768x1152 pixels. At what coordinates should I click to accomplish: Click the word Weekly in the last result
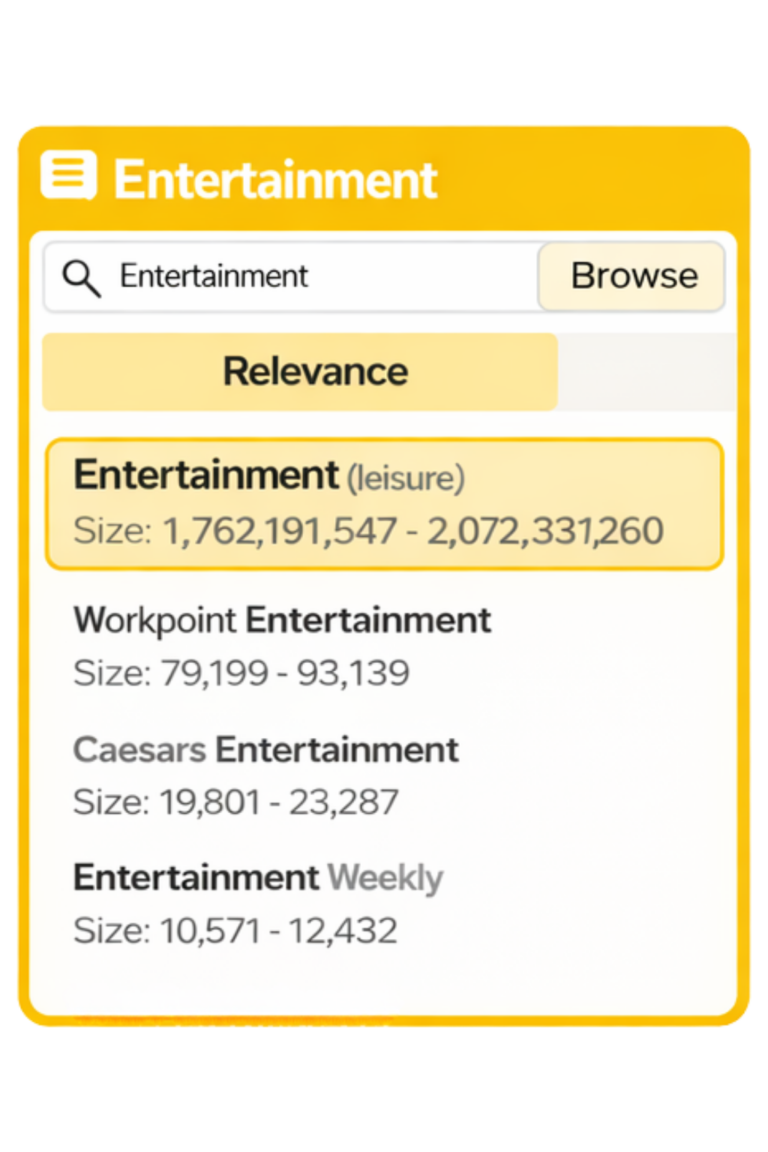click(385, 879)
